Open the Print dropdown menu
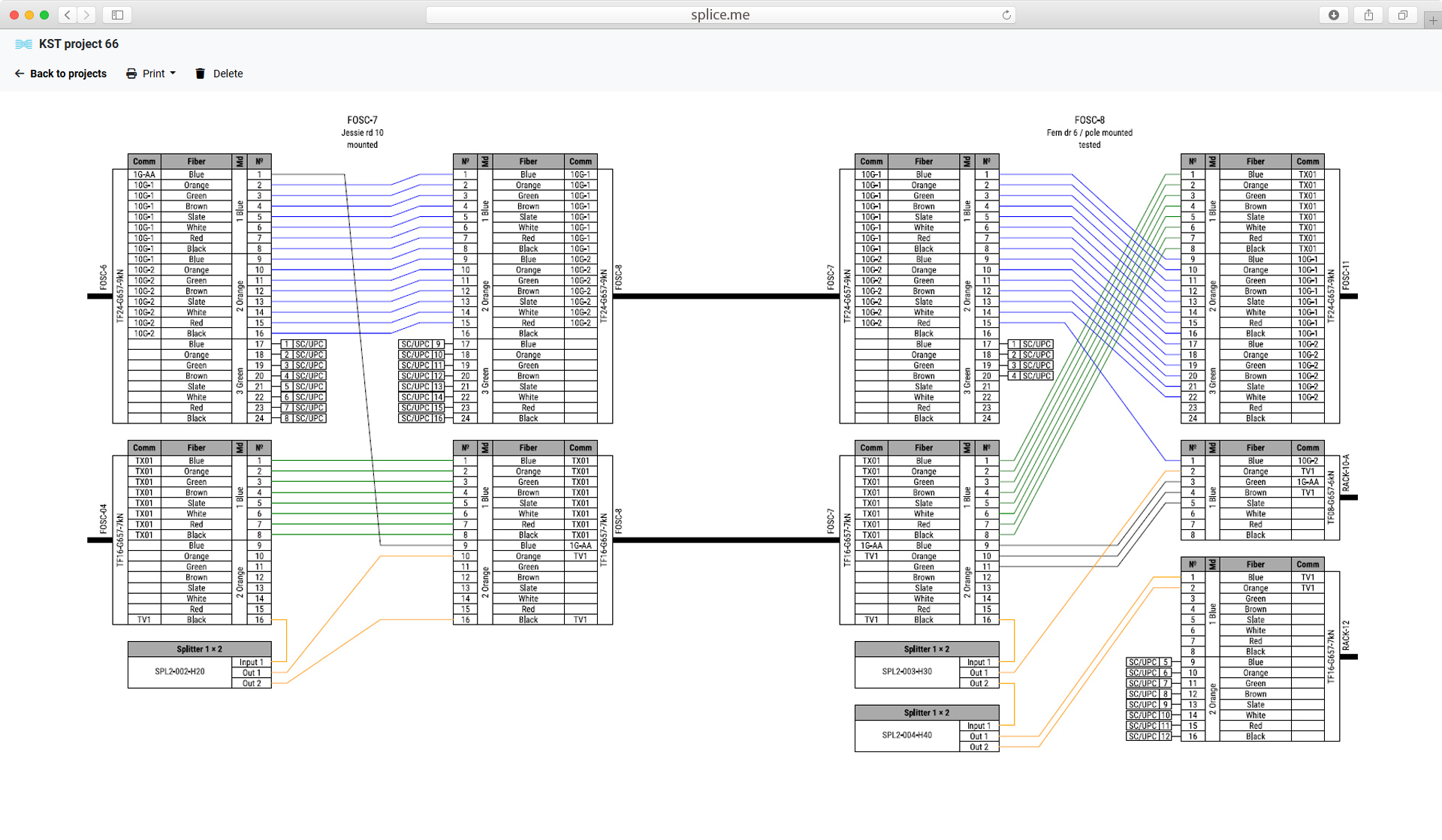 [152, 74]
